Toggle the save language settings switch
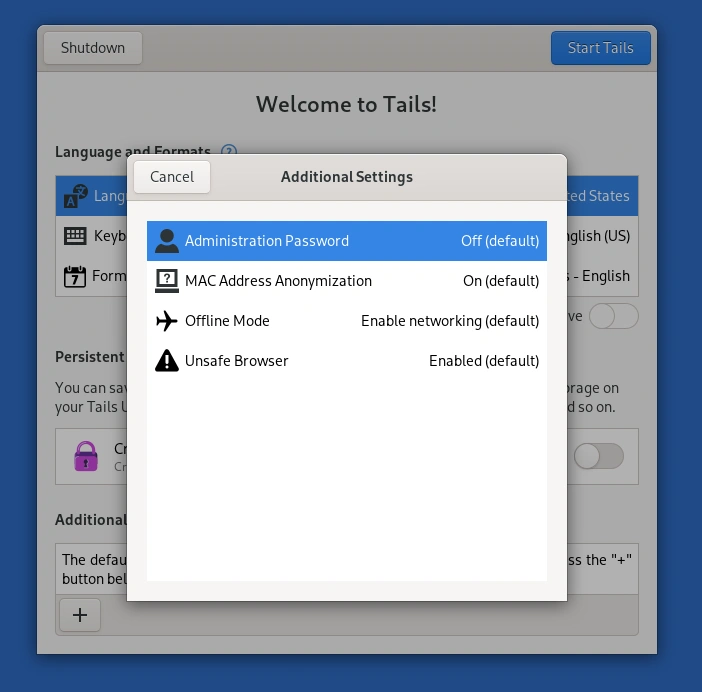 point(614,316)
